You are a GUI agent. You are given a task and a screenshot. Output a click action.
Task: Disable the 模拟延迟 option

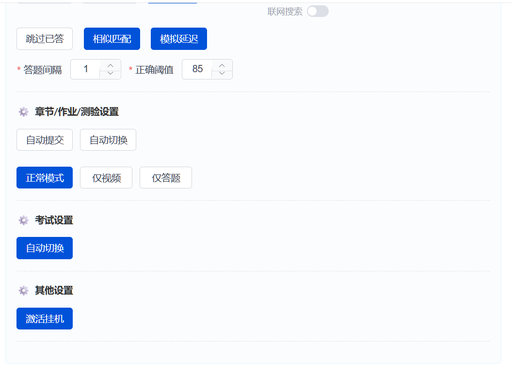coord(179,39)
